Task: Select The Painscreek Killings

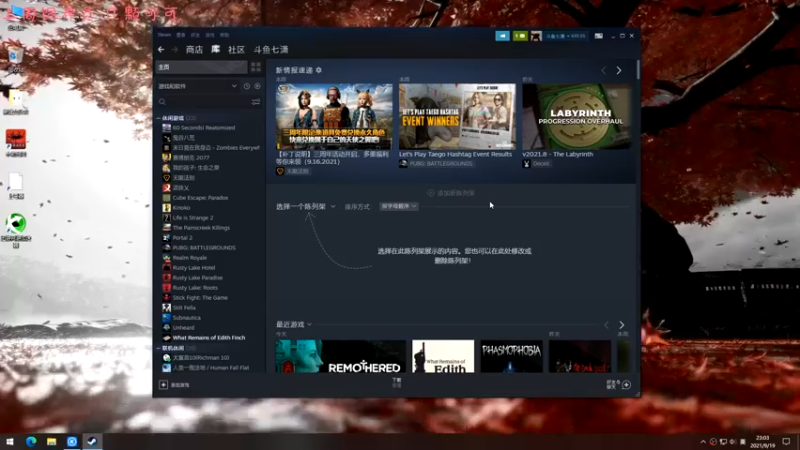Action: click(201, 228)
